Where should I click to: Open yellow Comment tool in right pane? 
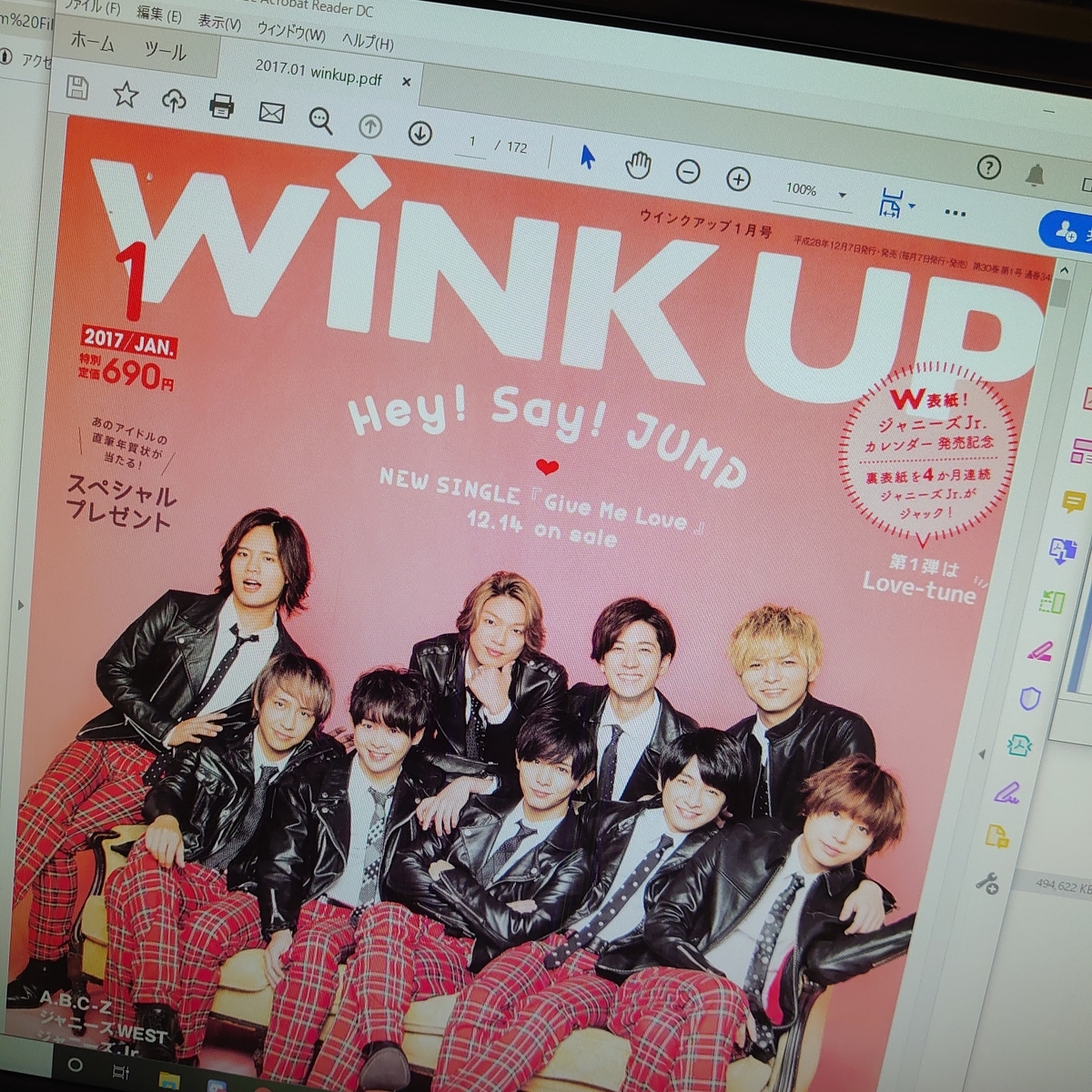tap(1074, 501)
